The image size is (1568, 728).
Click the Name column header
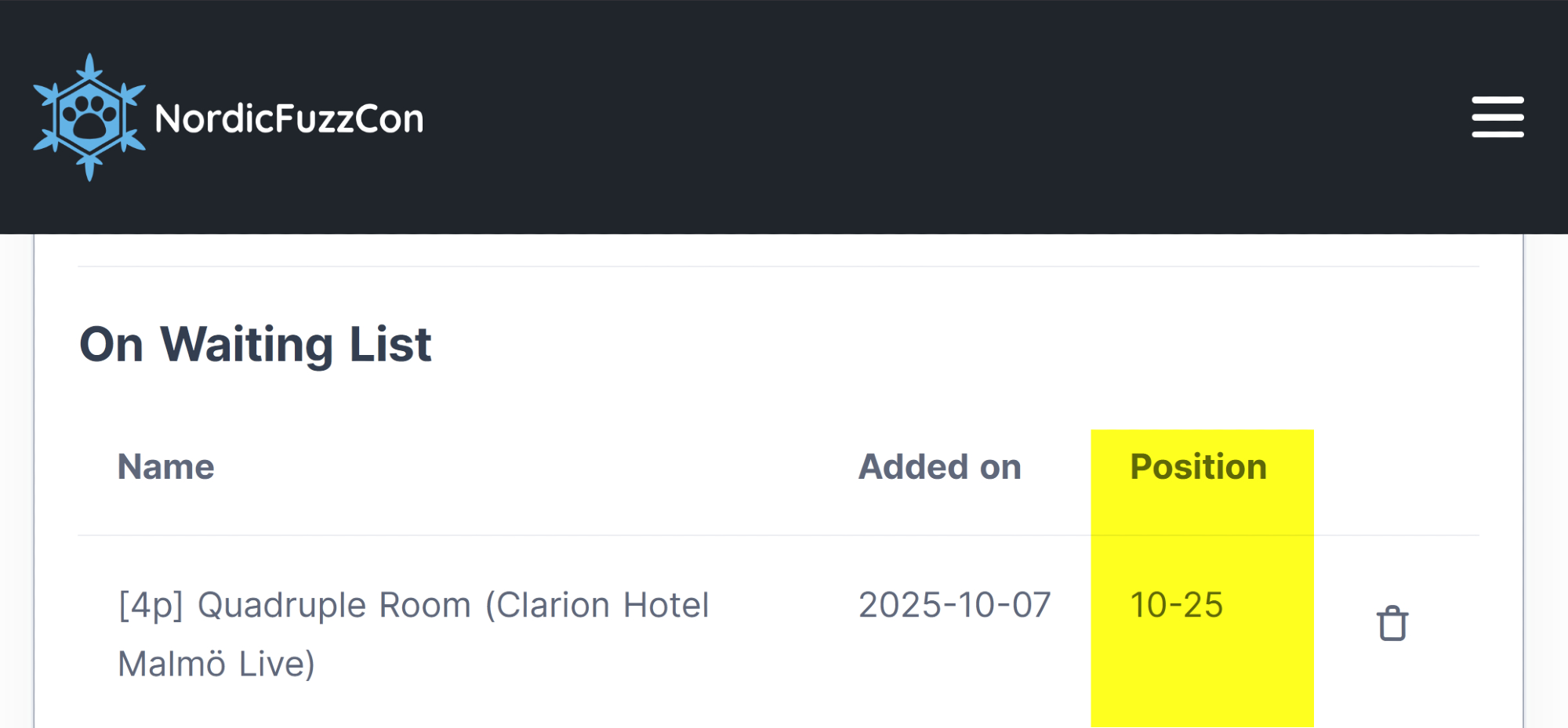[165, 467]
